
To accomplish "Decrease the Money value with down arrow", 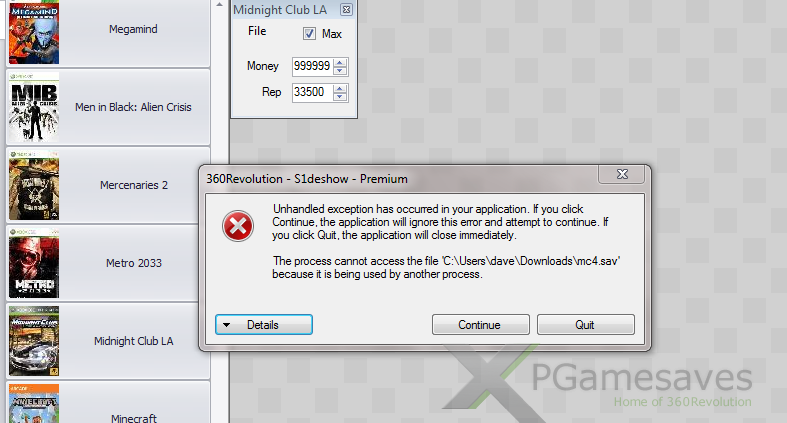I will pos(340,71).
